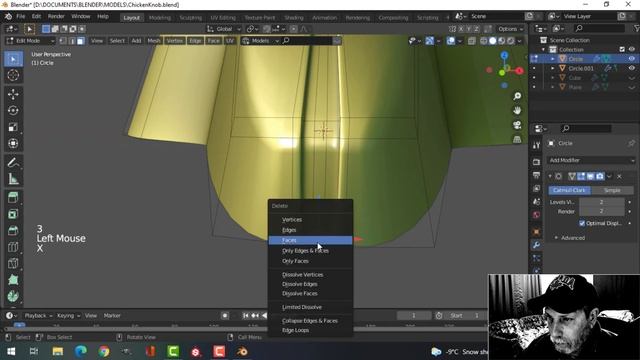Toggle Optimal Display checkbox
The image size is (640, 360).
coord(582,223)
